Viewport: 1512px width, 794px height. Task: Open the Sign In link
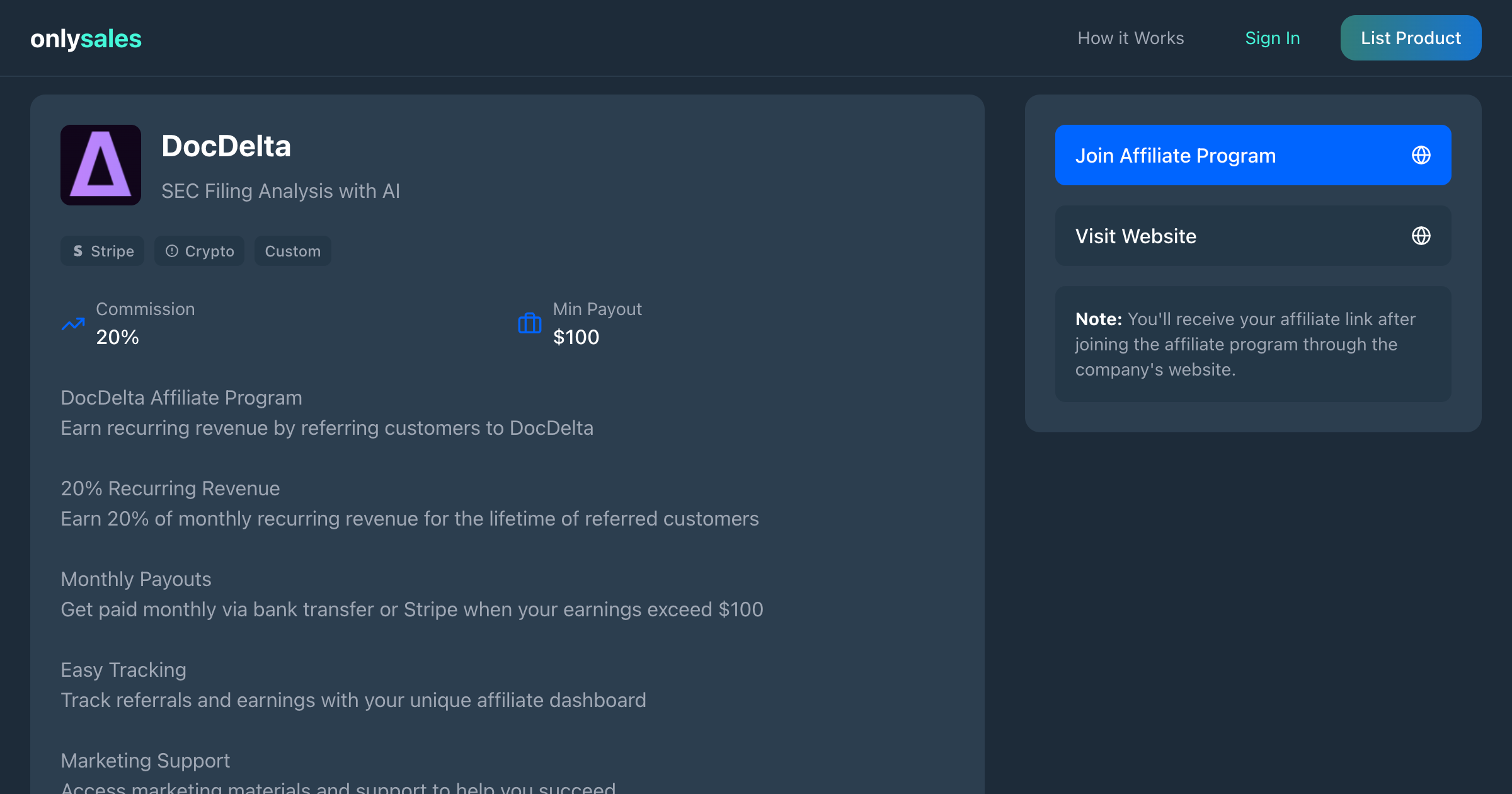(1273, 38)
